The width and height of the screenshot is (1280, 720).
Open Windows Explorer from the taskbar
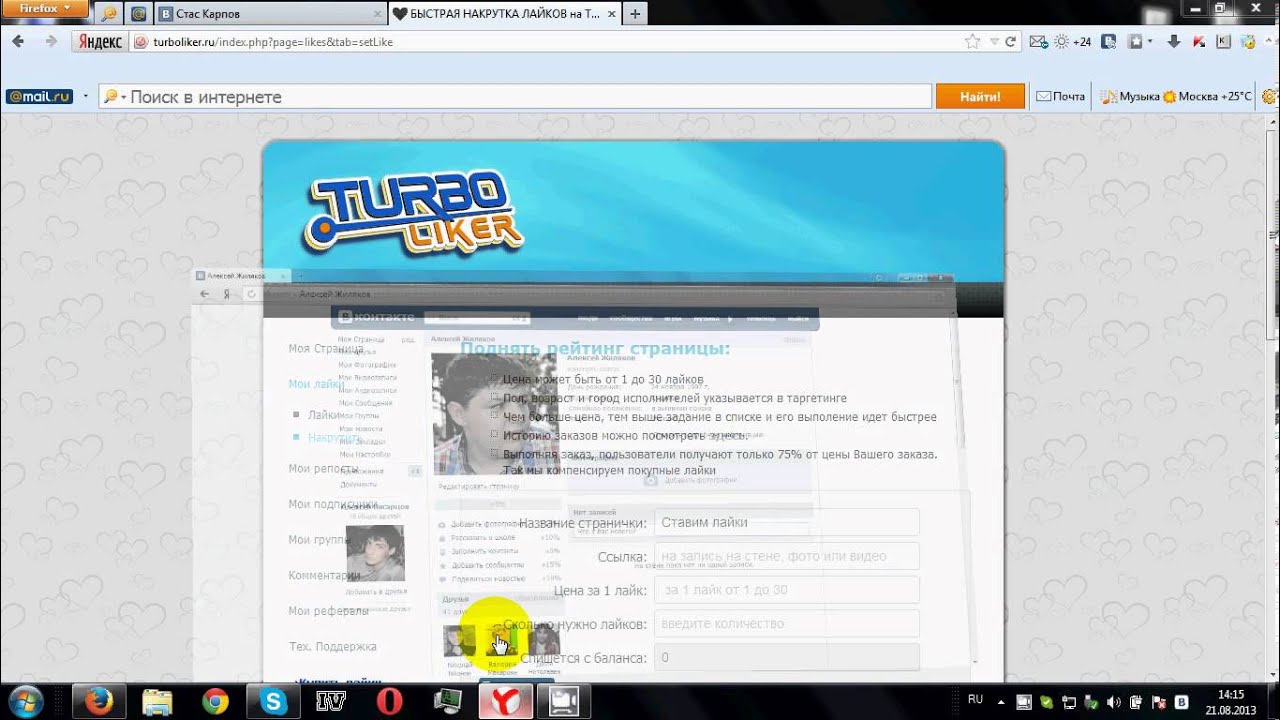(157, 701)
